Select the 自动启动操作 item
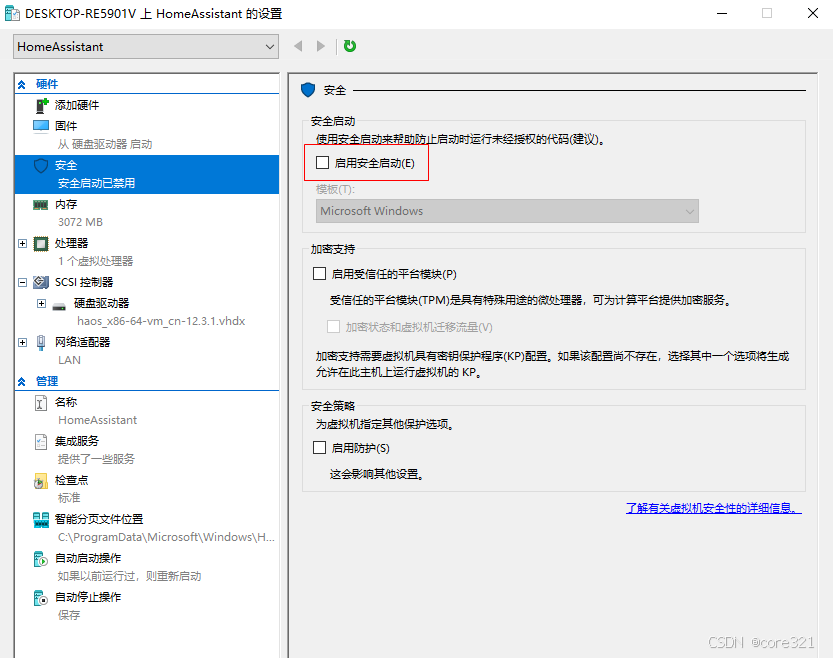Image resolution: width=833 pixels, height=658 pixels. click(x=88, y=558)
